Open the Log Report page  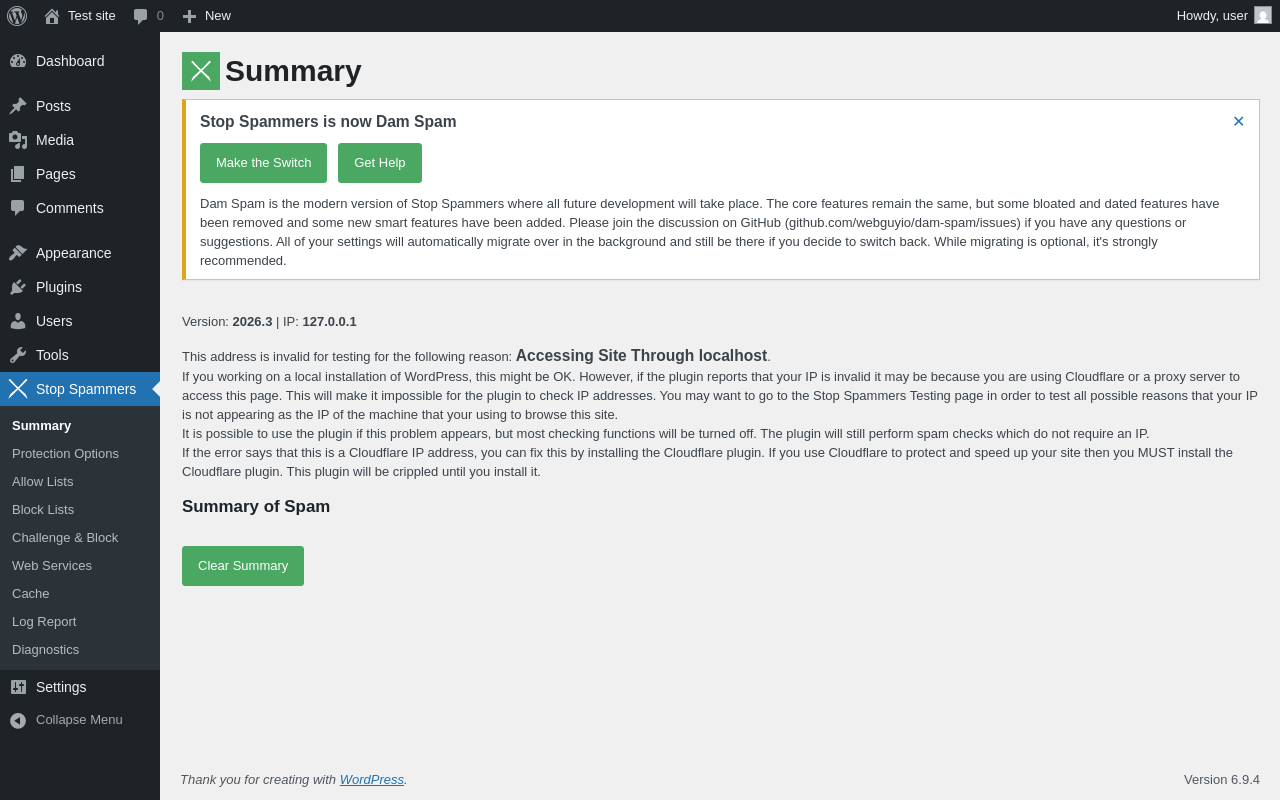click(x=44, y=622)
